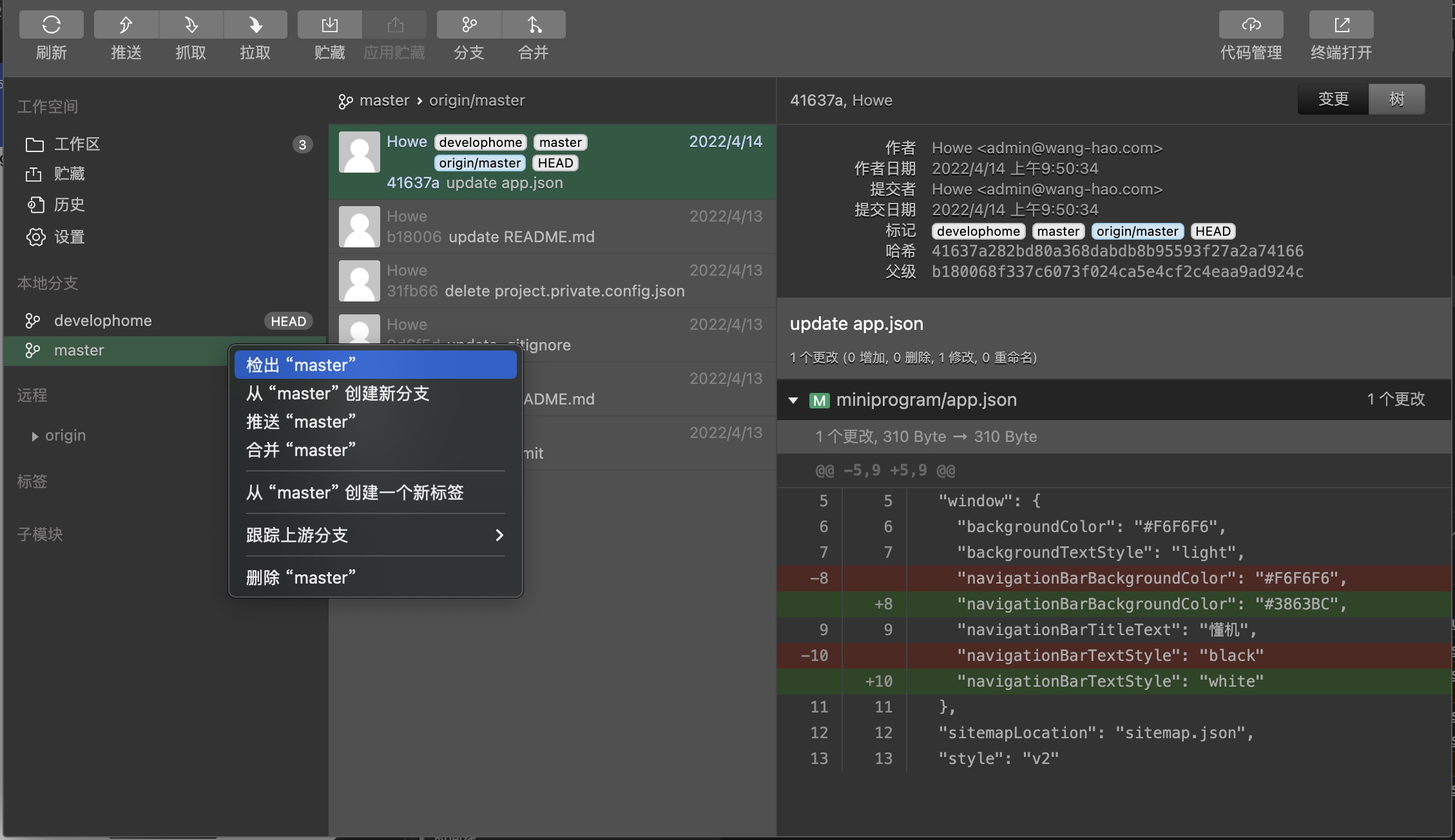Image resolution: width=1455 pixels, height=840 pixels.
Task: Choose 推送 "master" menu entry
Action: tap(375, 422)
